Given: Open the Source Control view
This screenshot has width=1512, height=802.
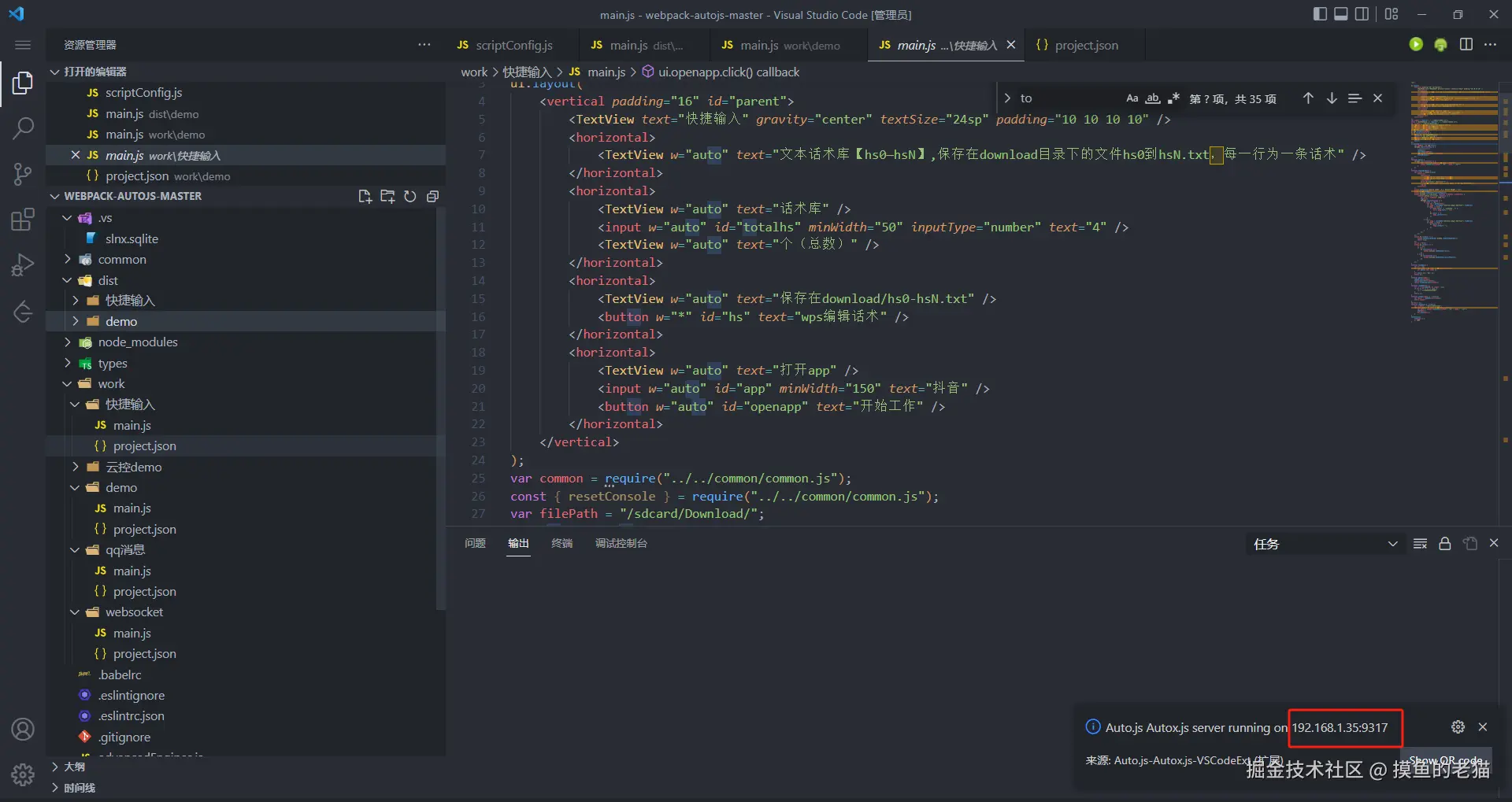Looking at the screenshot, I should pos(23,173).
